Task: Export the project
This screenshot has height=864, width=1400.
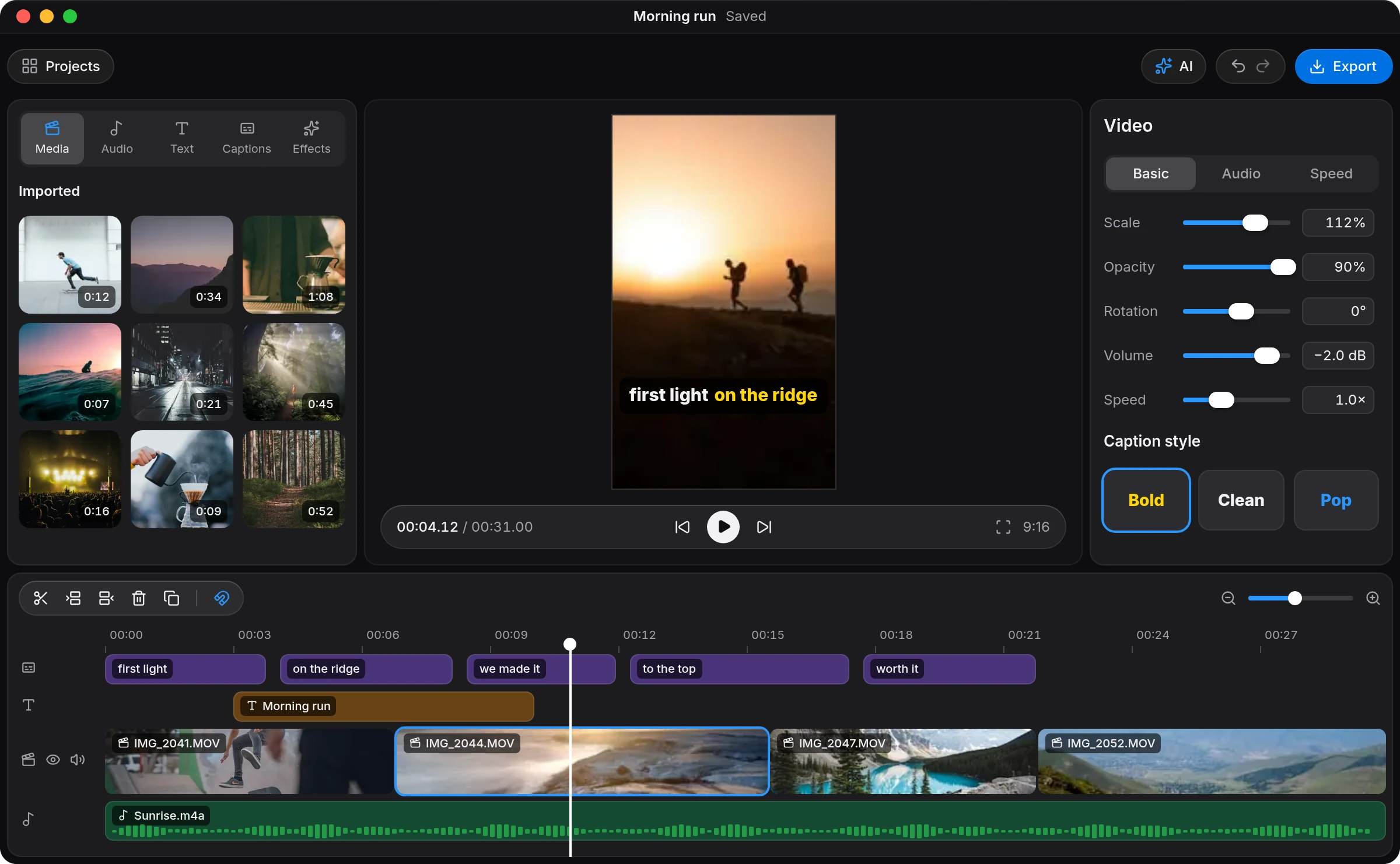Action: [x=1343, y=66]
